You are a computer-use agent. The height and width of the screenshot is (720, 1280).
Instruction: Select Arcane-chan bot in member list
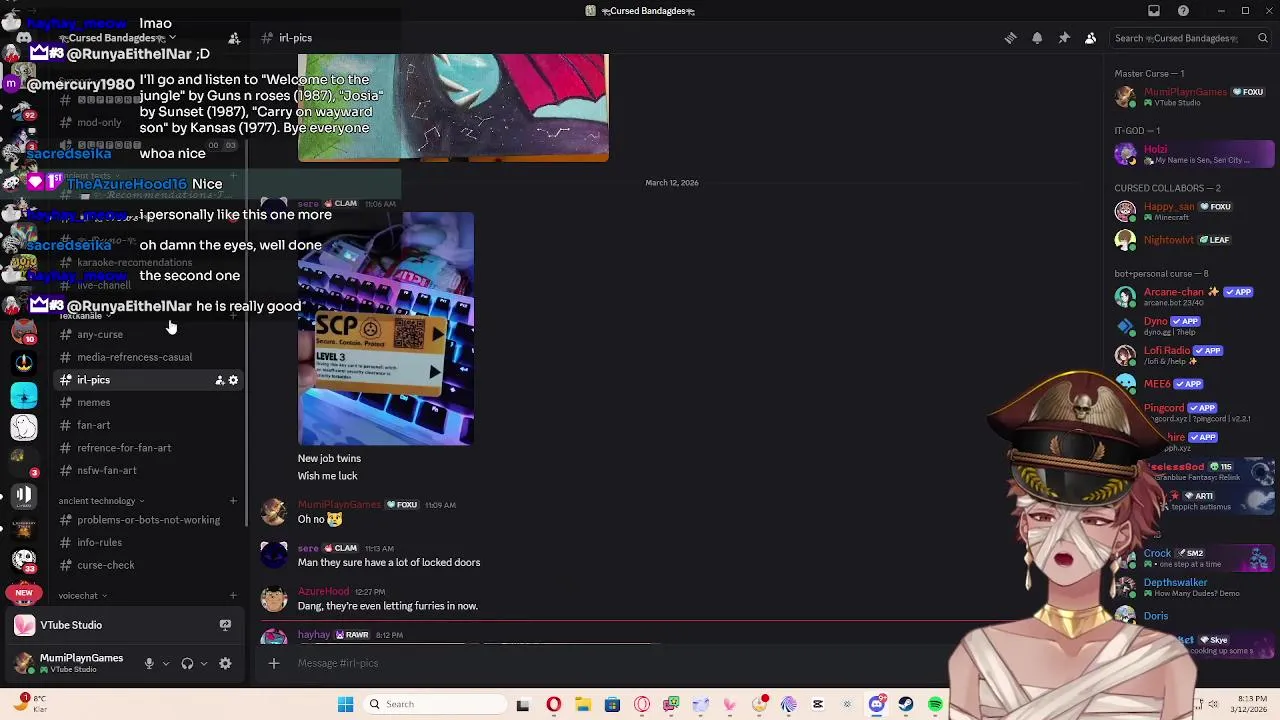tap(1192, 297)
